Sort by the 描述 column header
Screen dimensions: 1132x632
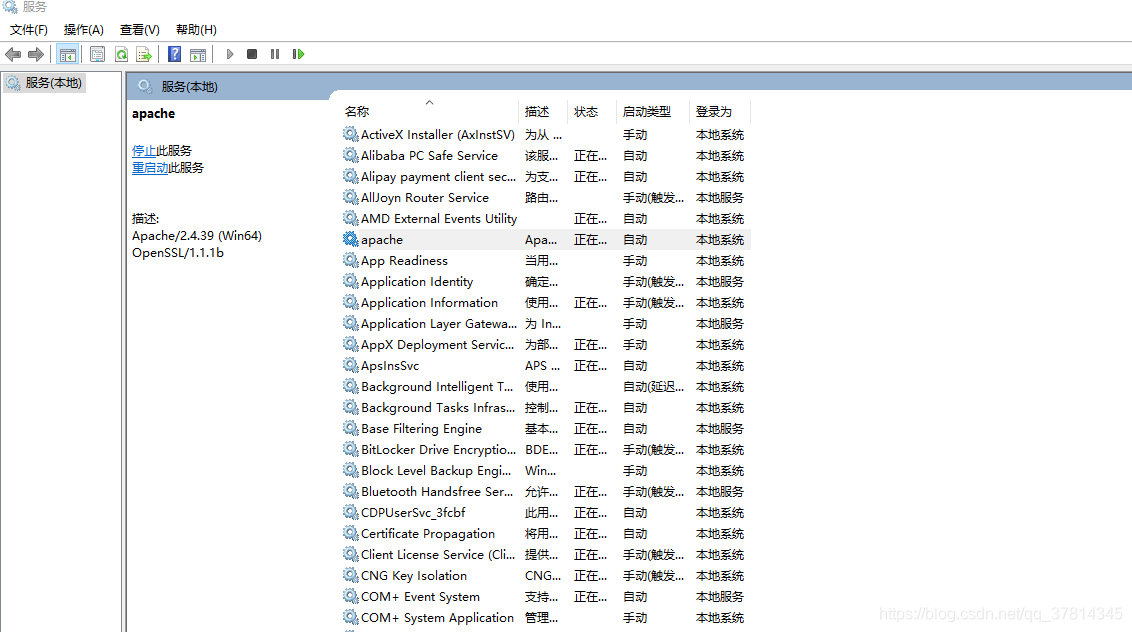[543, 111]
